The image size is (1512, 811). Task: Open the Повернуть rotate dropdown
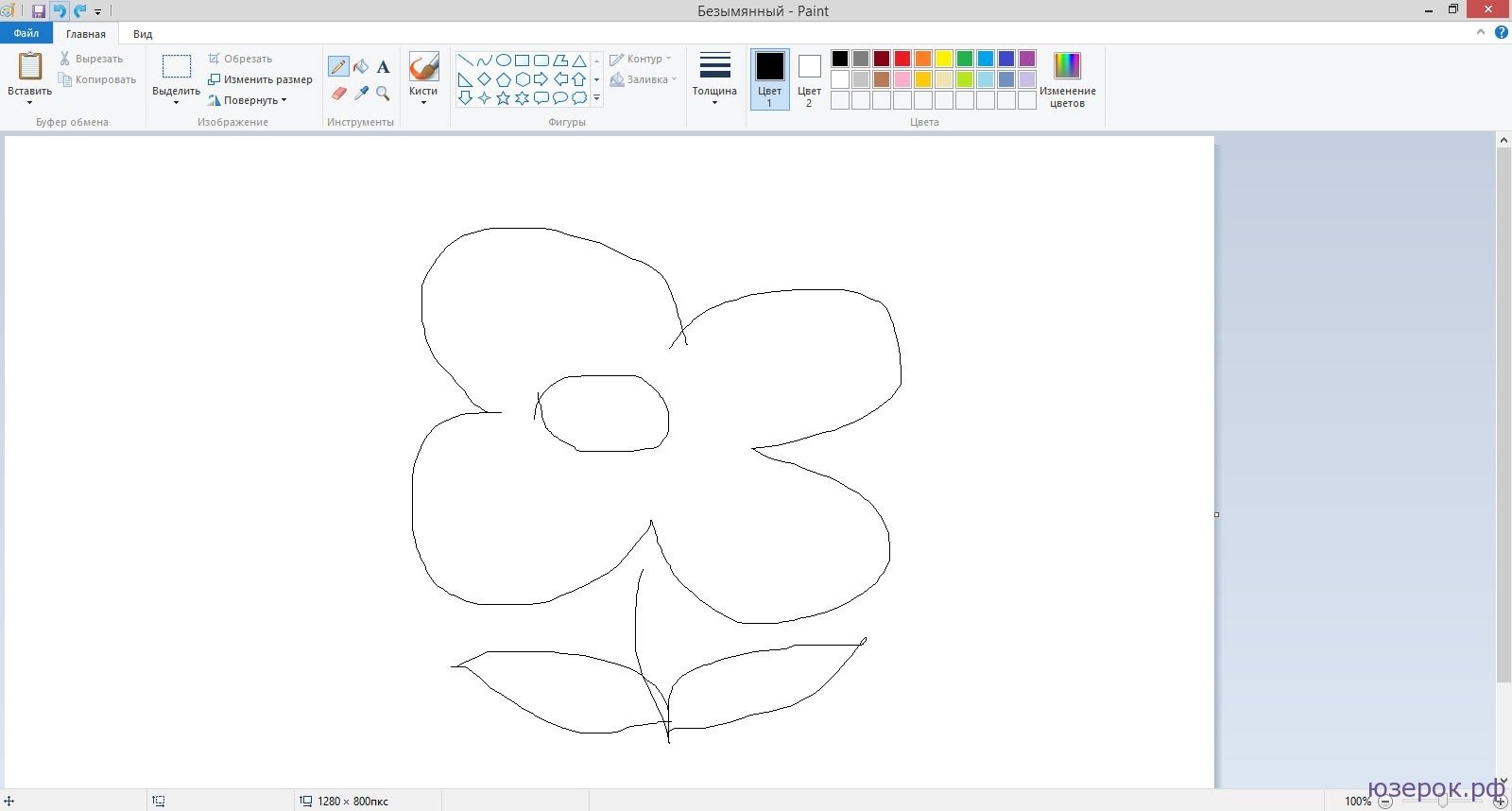point(253,100)
